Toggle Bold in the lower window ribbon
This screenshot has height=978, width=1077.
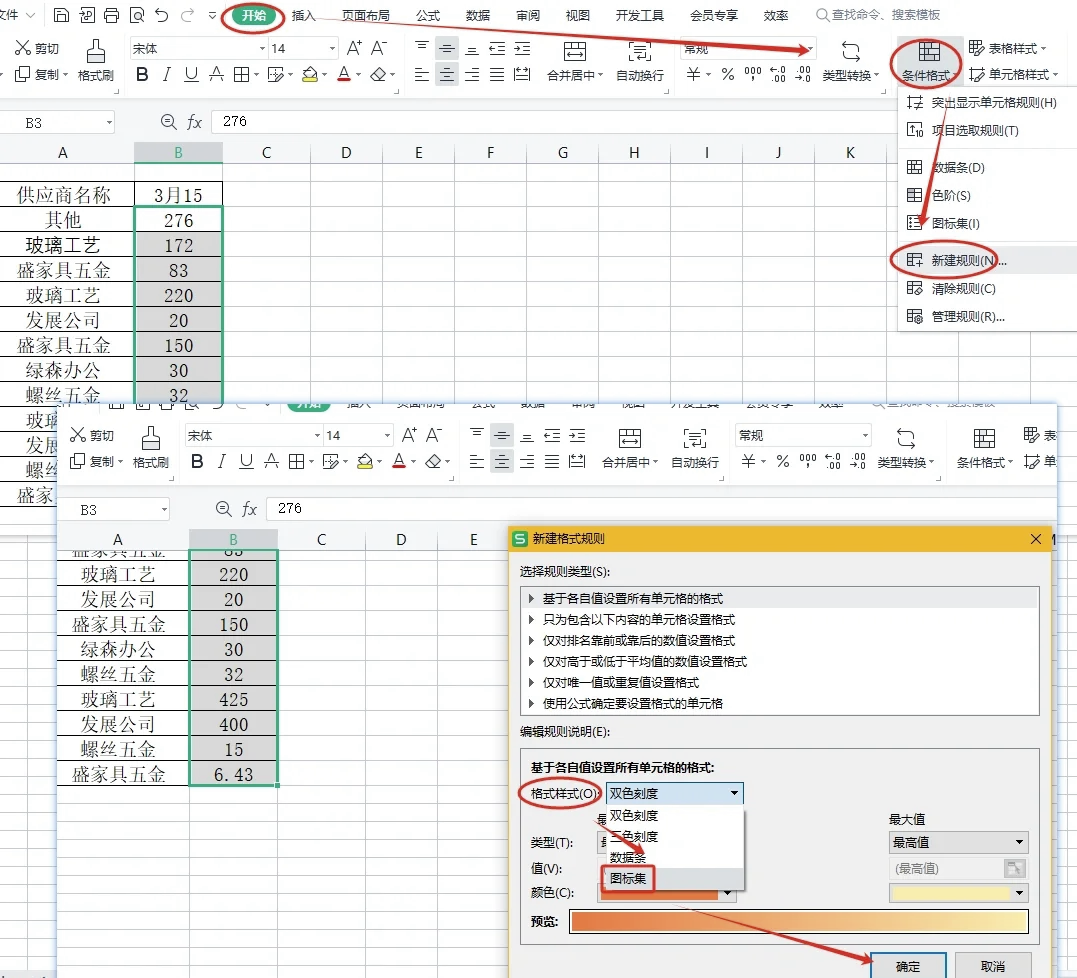(197, 462)
